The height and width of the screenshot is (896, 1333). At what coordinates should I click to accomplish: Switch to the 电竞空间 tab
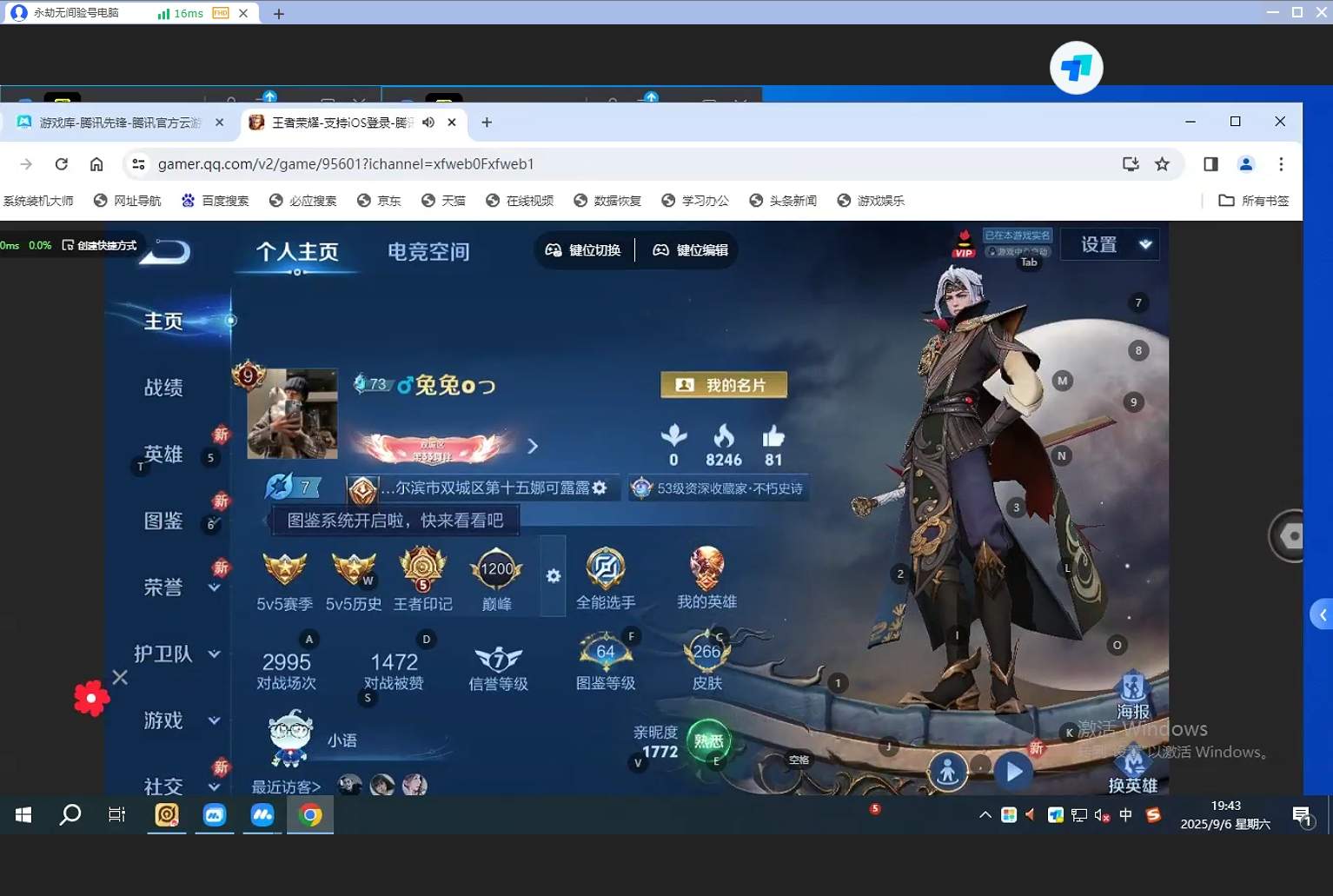click(428, 251)
